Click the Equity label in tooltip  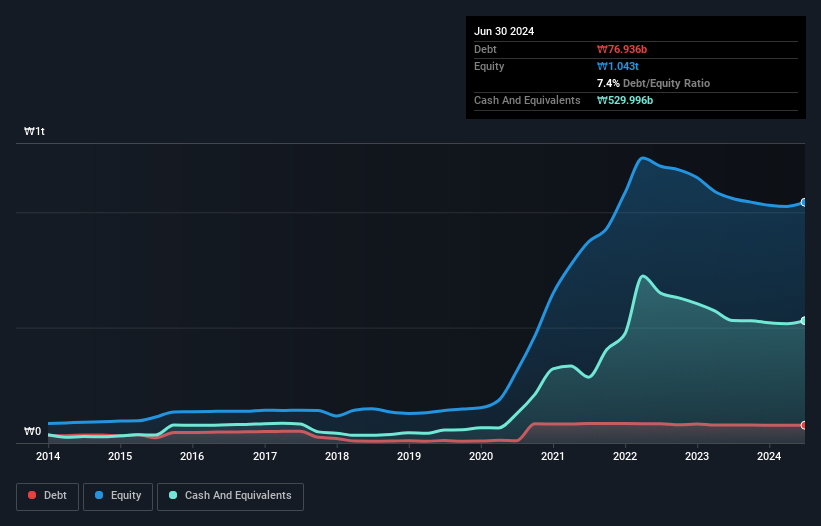(489, 66)
